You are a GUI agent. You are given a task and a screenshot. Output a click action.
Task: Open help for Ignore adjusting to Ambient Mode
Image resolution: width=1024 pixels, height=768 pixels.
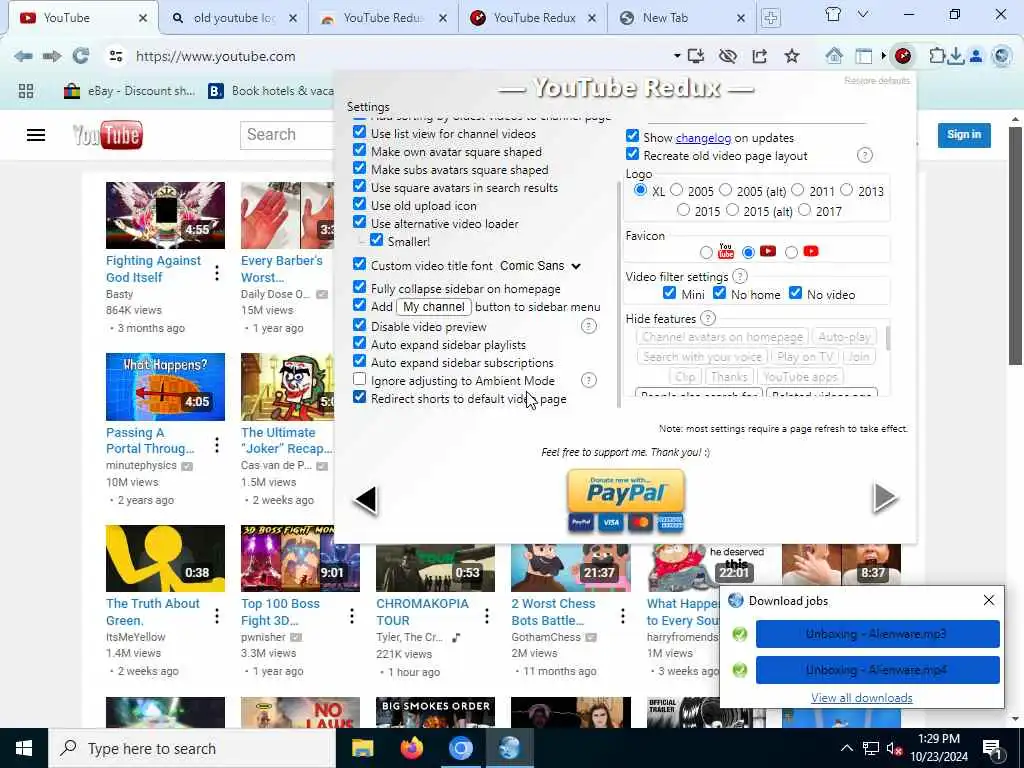coord(588,380)
